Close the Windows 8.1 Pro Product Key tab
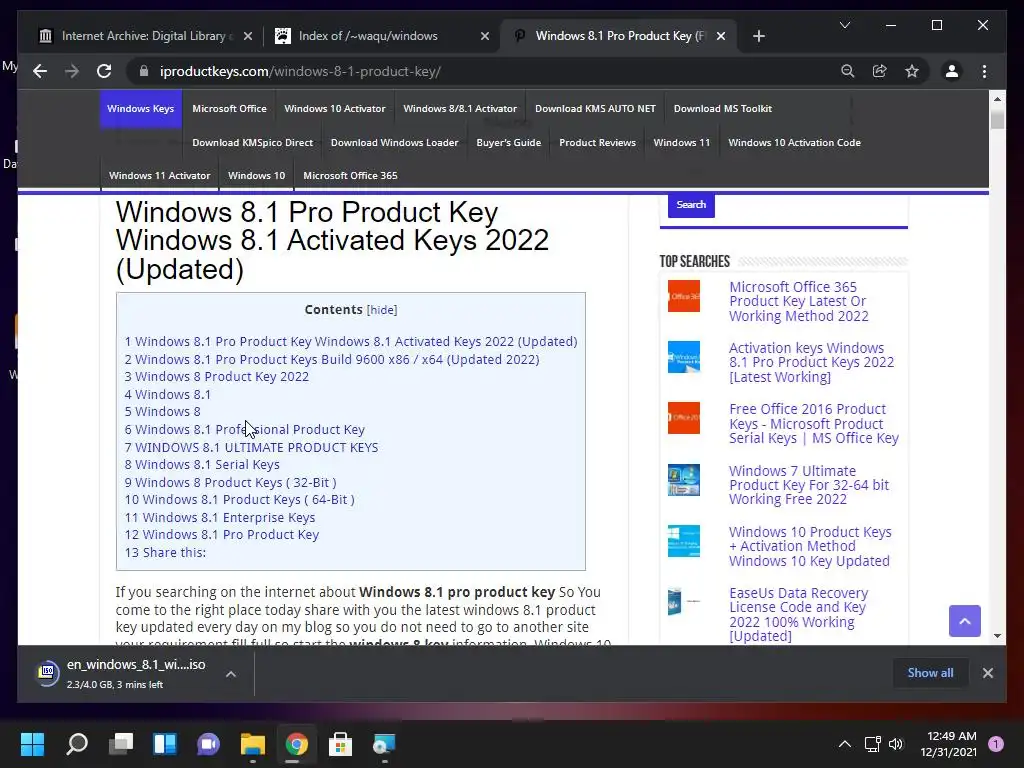Screen dimensions: 1024x768 pos(721,36)
